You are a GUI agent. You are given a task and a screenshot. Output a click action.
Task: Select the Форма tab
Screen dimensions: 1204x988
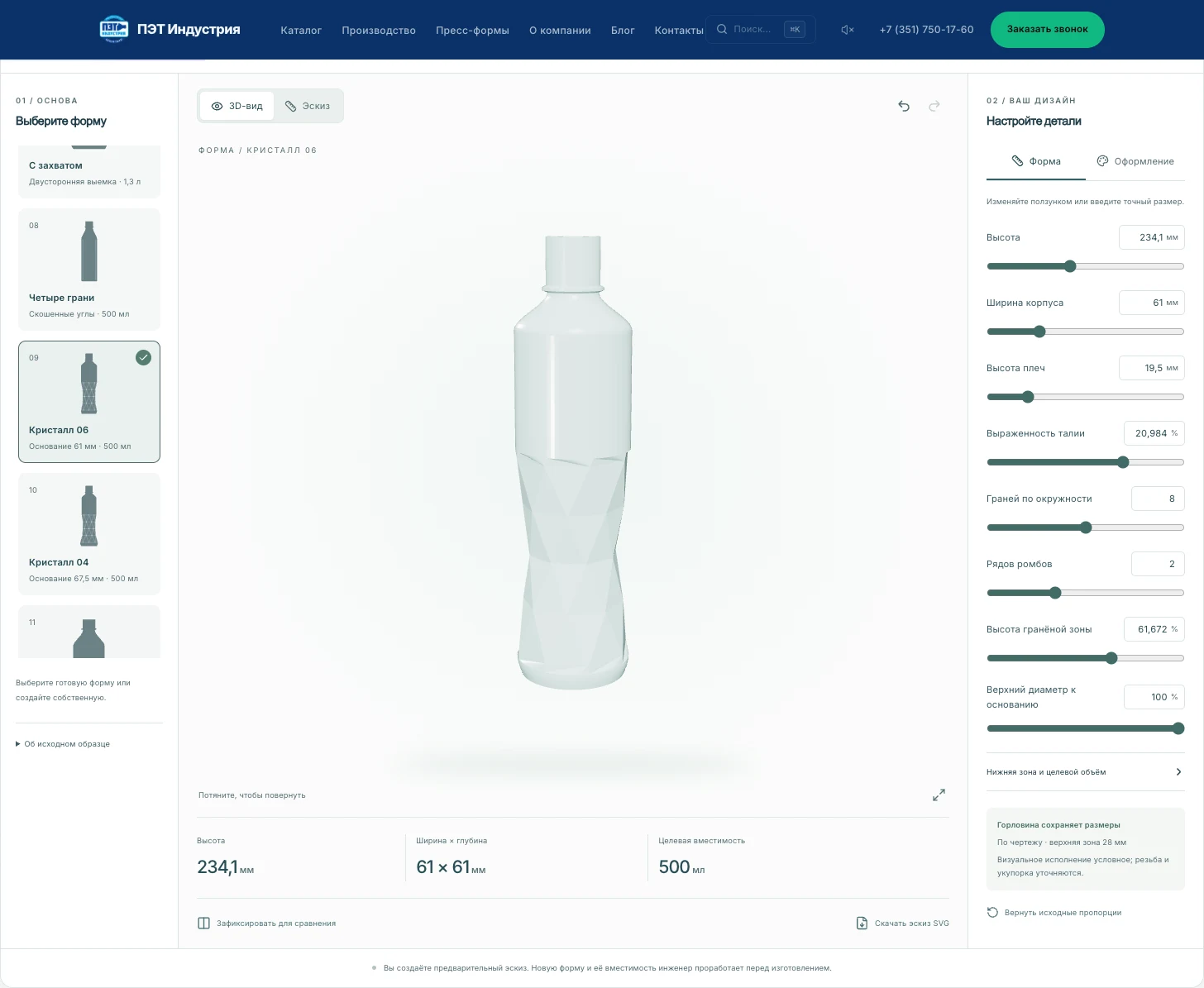(x=1036, y=161)
